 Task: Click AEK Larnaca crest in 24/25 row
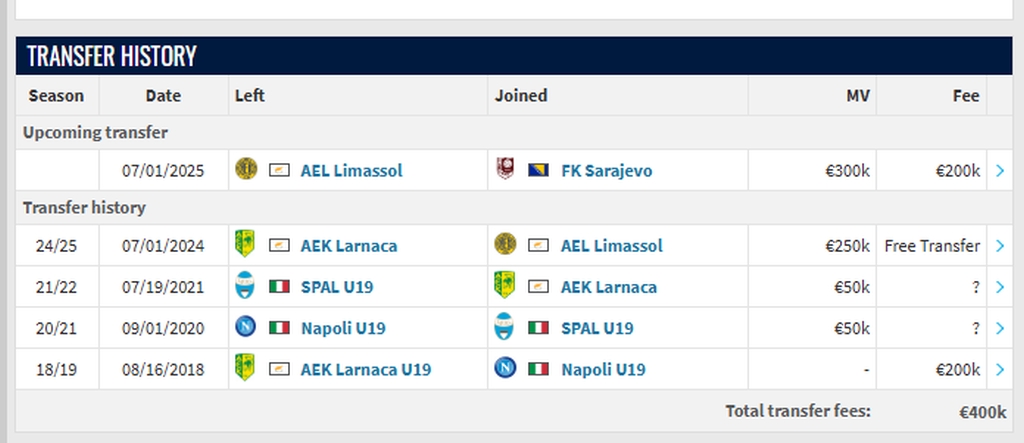pyautogui.click(x=245, y=244)
